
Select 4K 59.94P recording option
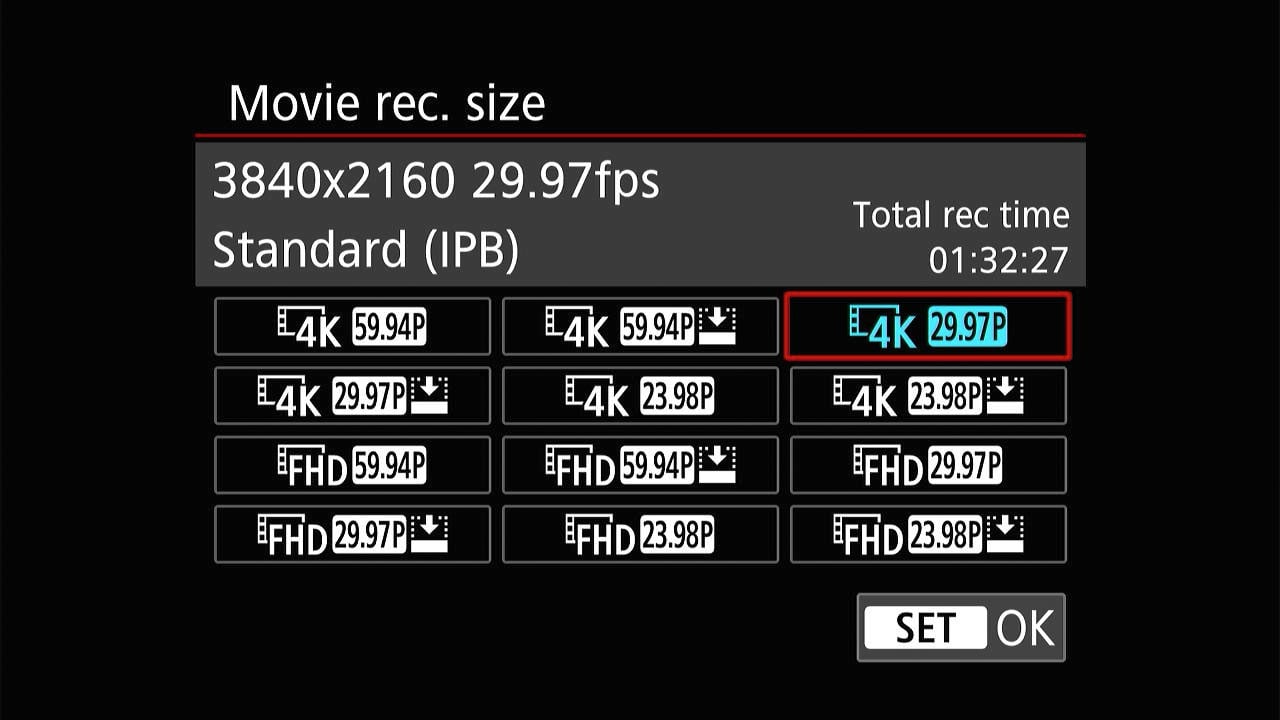[352, 326]
